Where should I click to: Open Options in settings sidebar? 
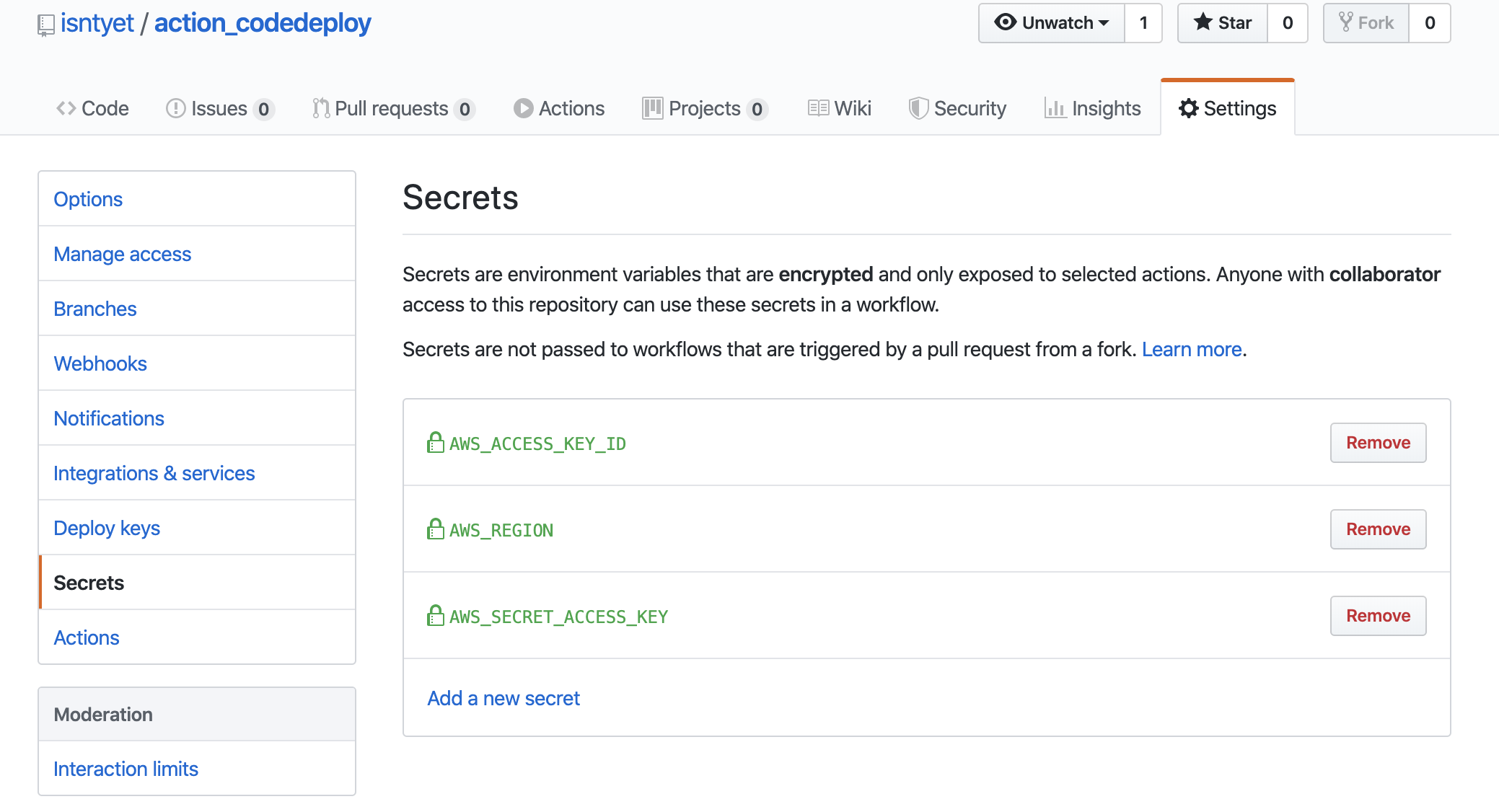click(x=197, y=199)
